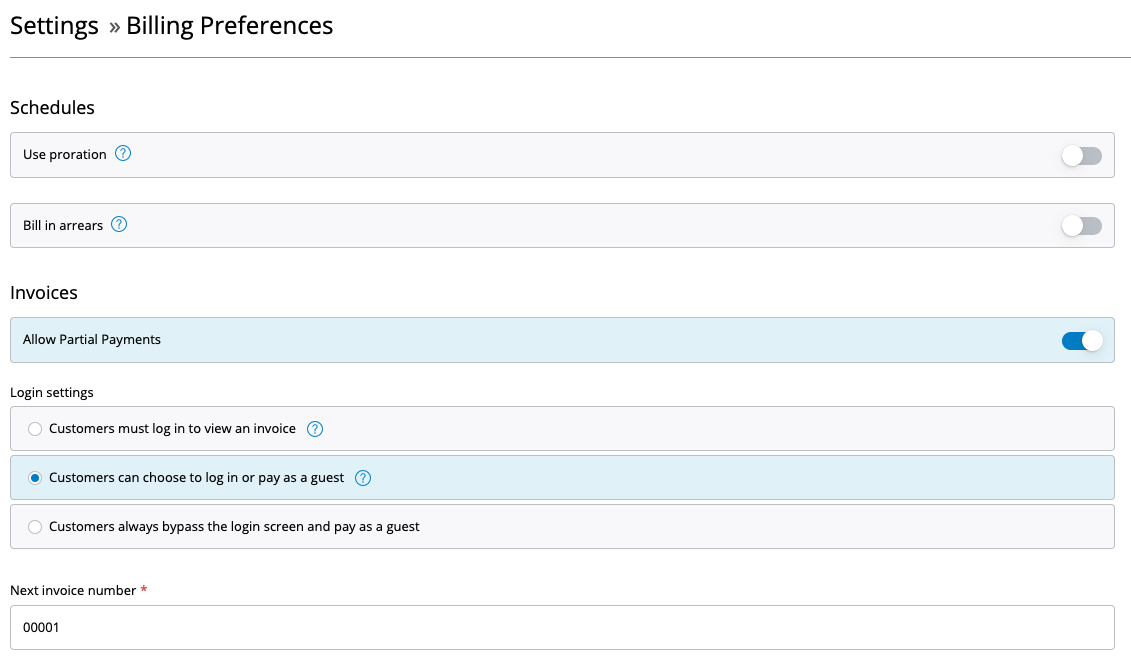
Task: Select 'Customers must log in to view an invoice'
Action: 35,428
